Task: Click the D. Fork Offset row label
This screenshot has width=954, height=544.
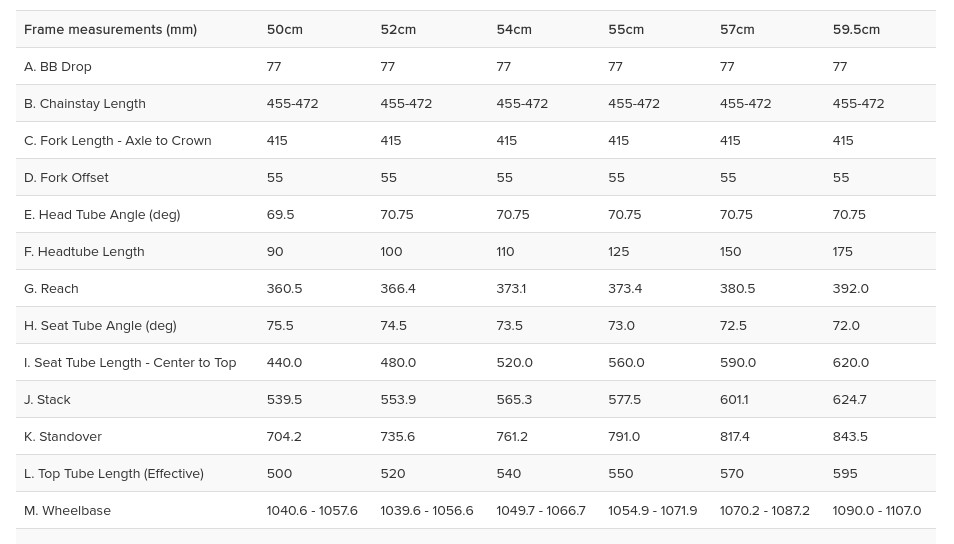Action: (66, 177)
